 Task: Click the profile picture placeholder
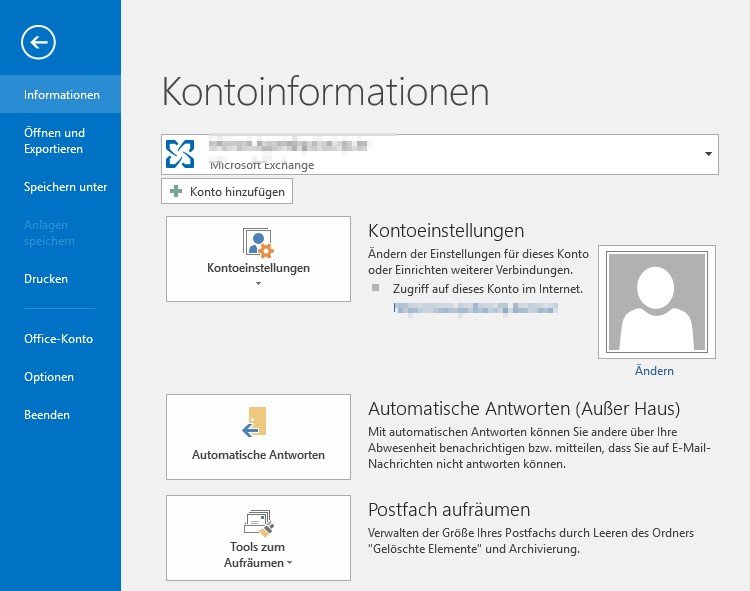[655, 301]
